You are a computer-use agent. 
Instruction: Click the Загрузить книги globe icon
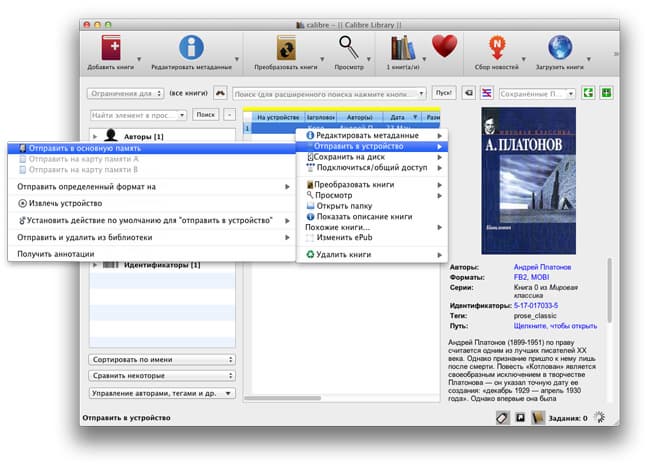559,46
